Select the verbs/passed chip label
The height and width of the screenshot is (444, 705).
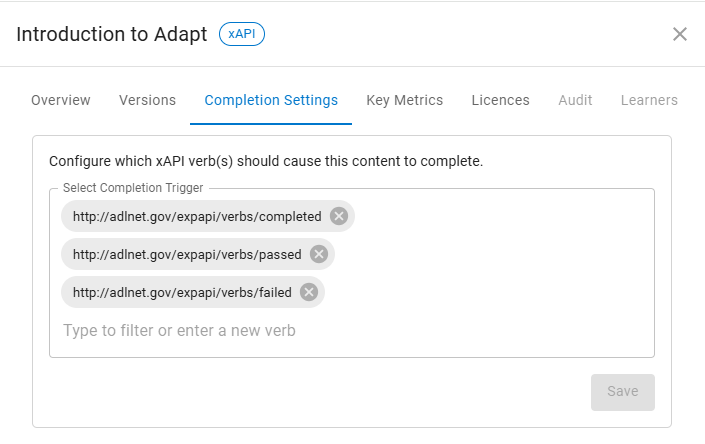187,254
